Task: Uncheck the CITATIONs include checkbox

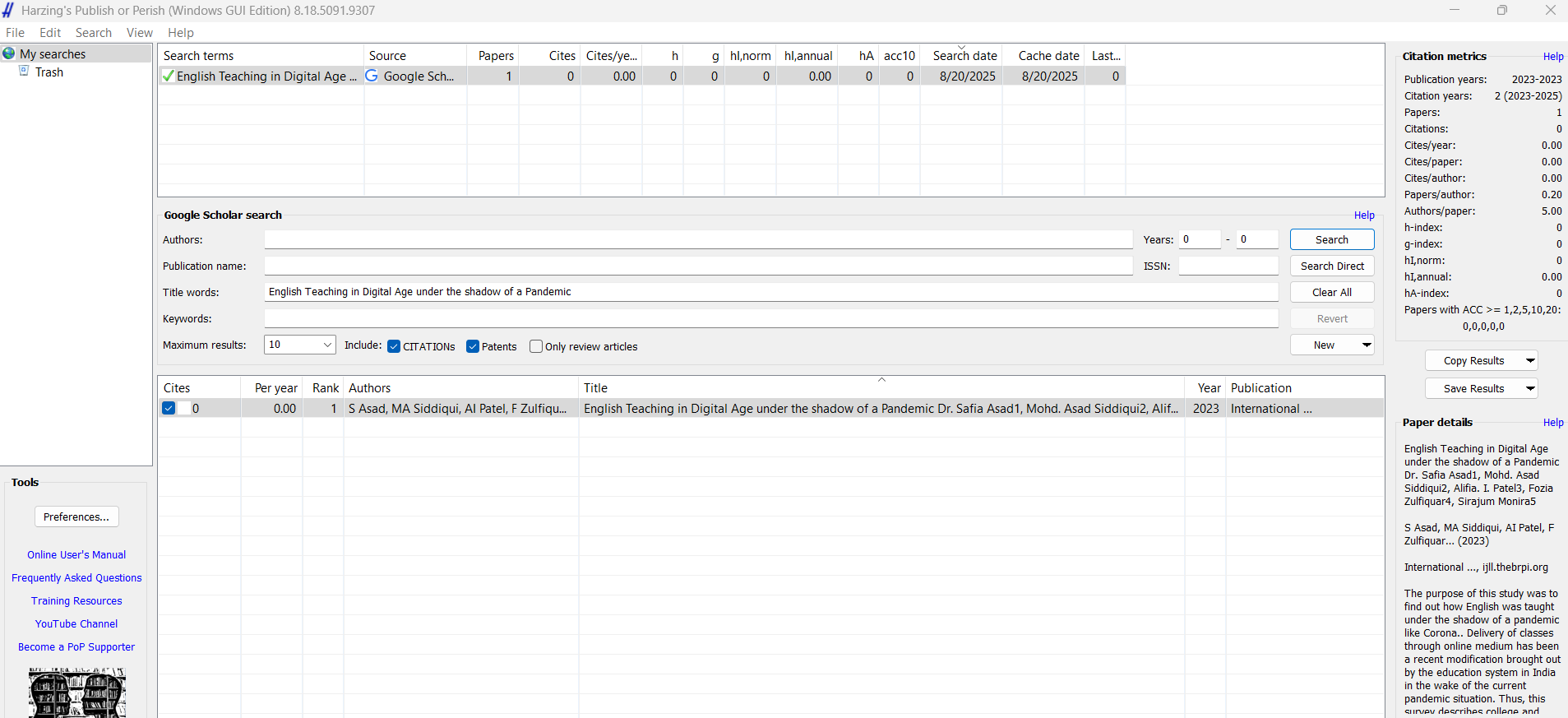Action: (x=394, y=346)
